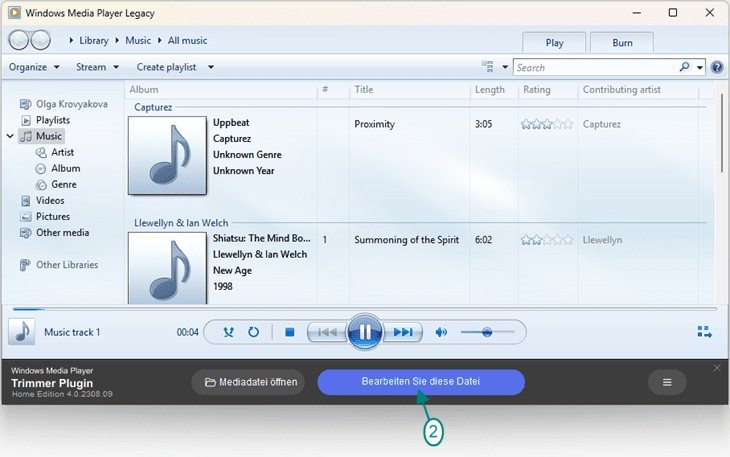Turn on shuffle playback
Screen dimensions: 730x457
pyautogui.click(x=228, y=332)
